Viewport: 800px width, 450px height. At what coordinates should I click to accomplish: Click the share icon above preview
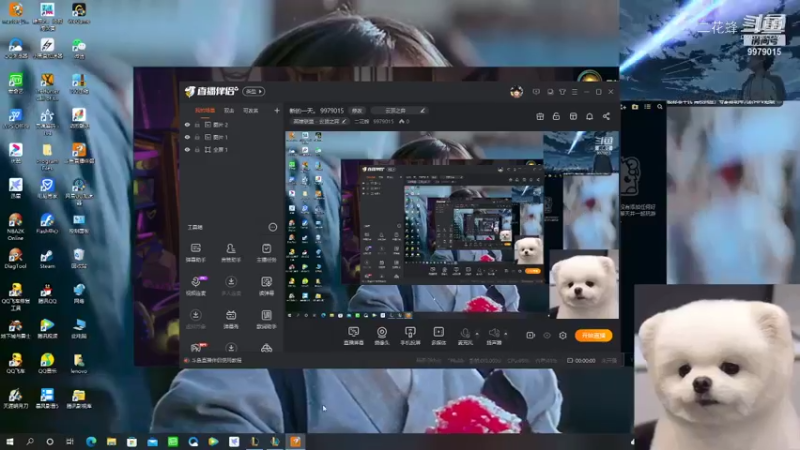[x=606, y=116]
